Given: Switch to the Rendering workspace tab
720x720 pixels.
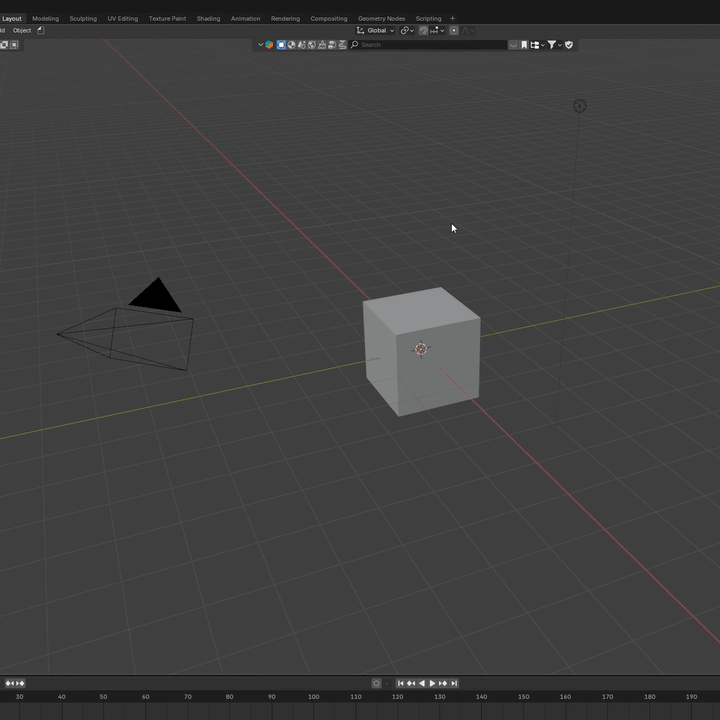Looking at the screenshot, I should (285, 18).
